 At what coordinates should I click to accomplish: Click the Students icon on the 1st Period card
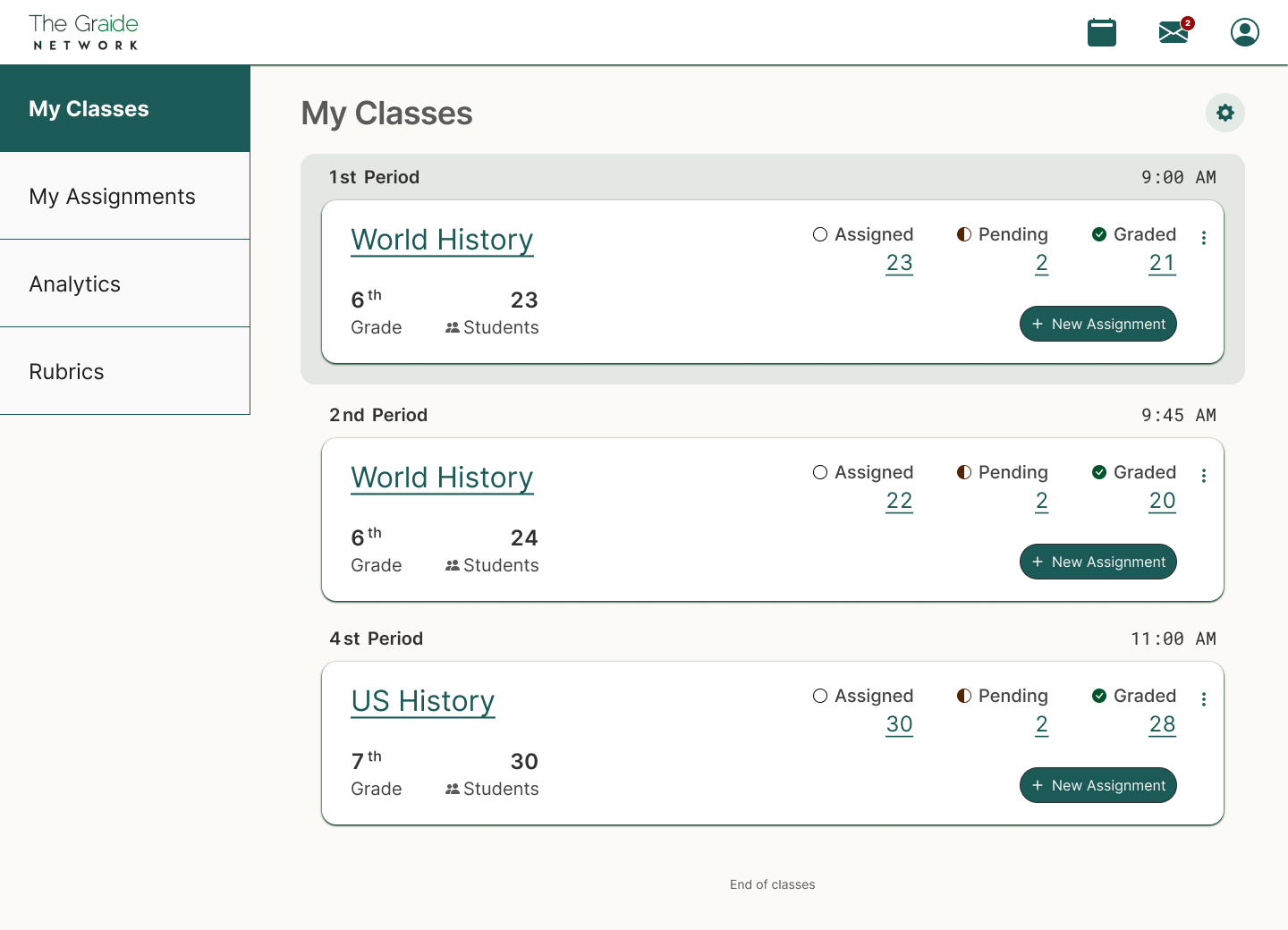[x=451, y=327]
